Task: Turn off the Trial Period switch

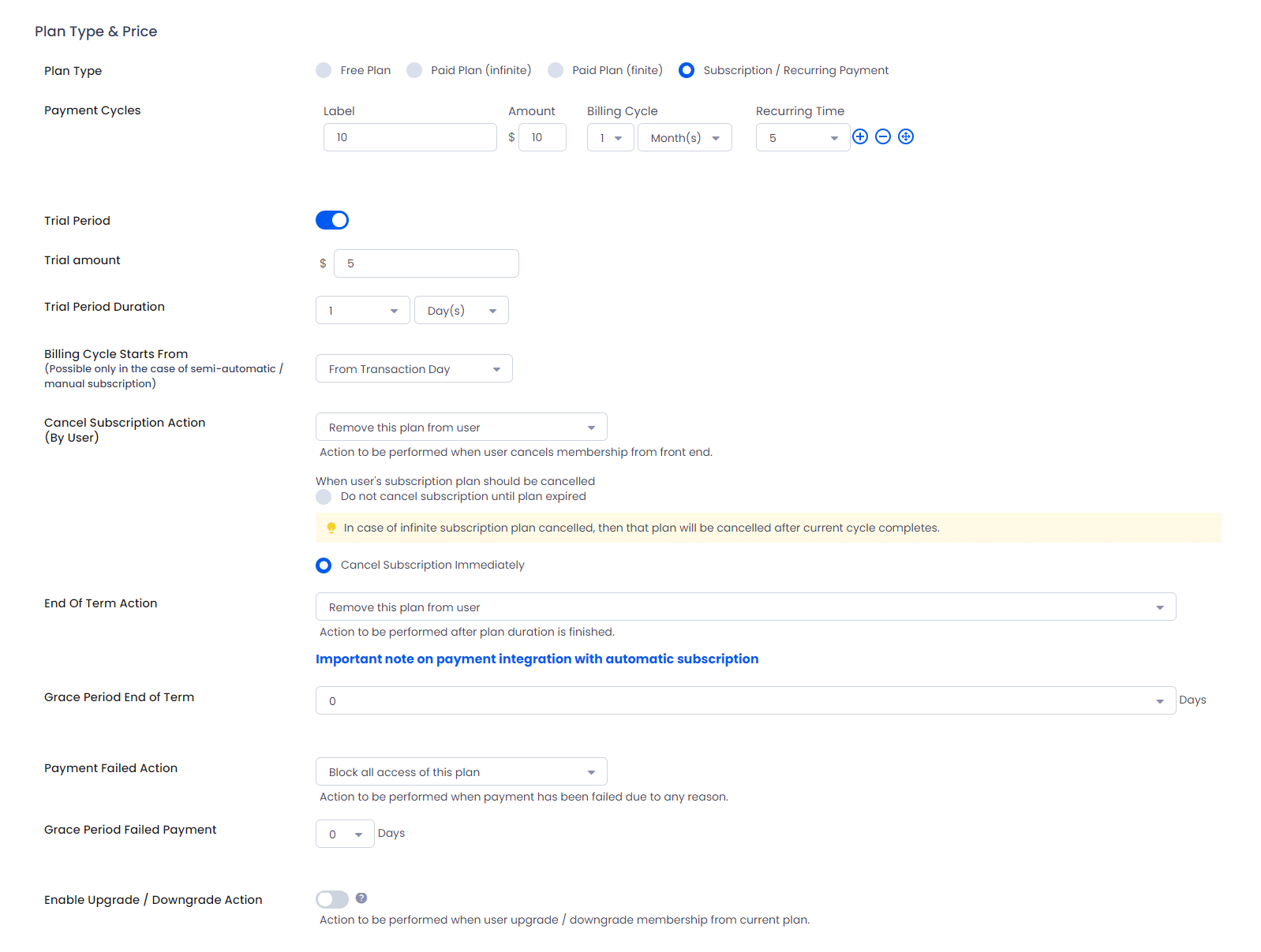Action: 332,220
